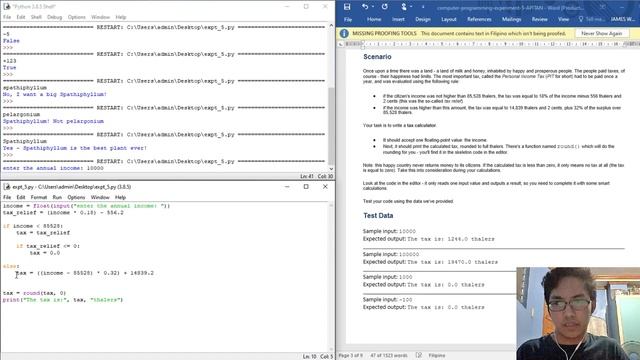
Task: Switch to the Review ribbon tab
Action: [x=539, y=19]
